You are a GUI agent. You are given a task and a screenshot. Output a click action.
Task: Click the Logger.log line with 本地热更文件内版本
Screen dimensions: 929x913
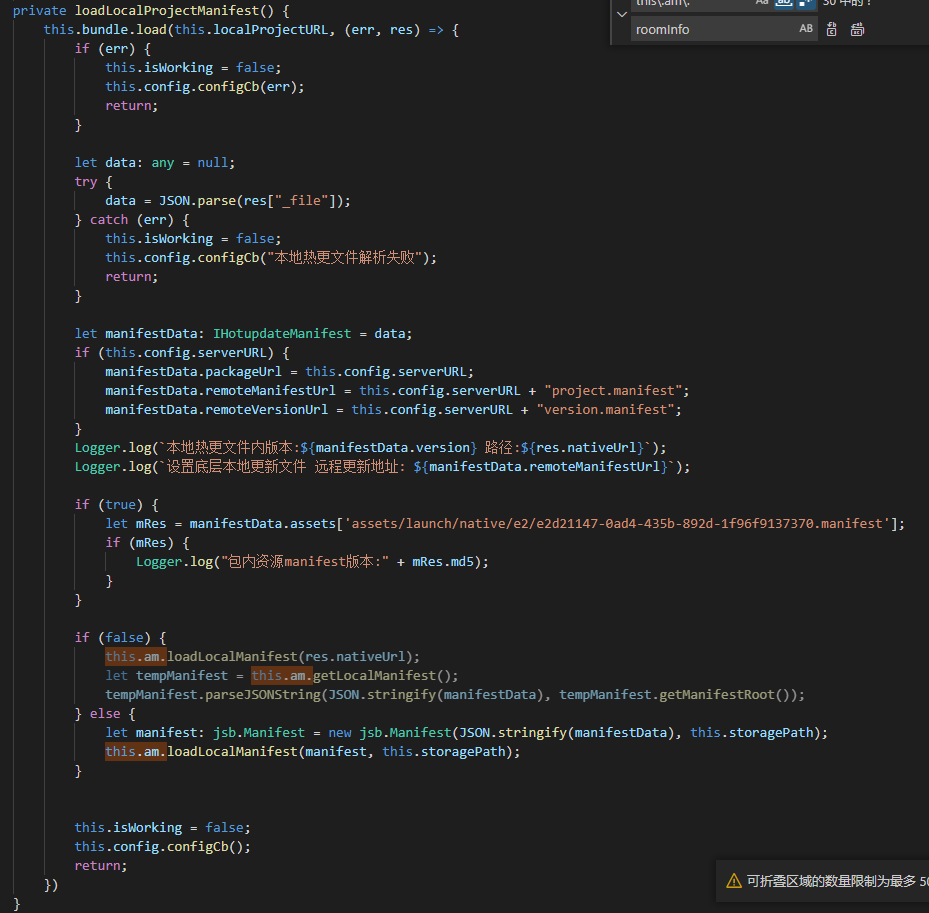(x=370, y=447)
